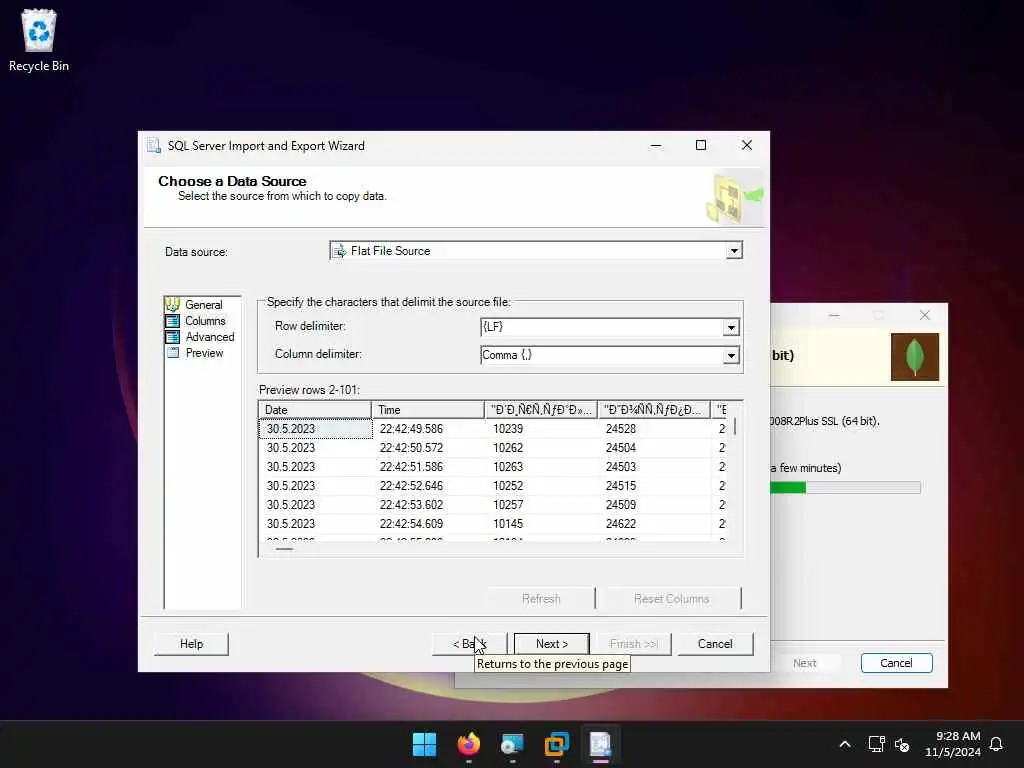Open the disc installer taskbar app
The width and height of the screenshot is (1024, 768).
click(512, 744)
